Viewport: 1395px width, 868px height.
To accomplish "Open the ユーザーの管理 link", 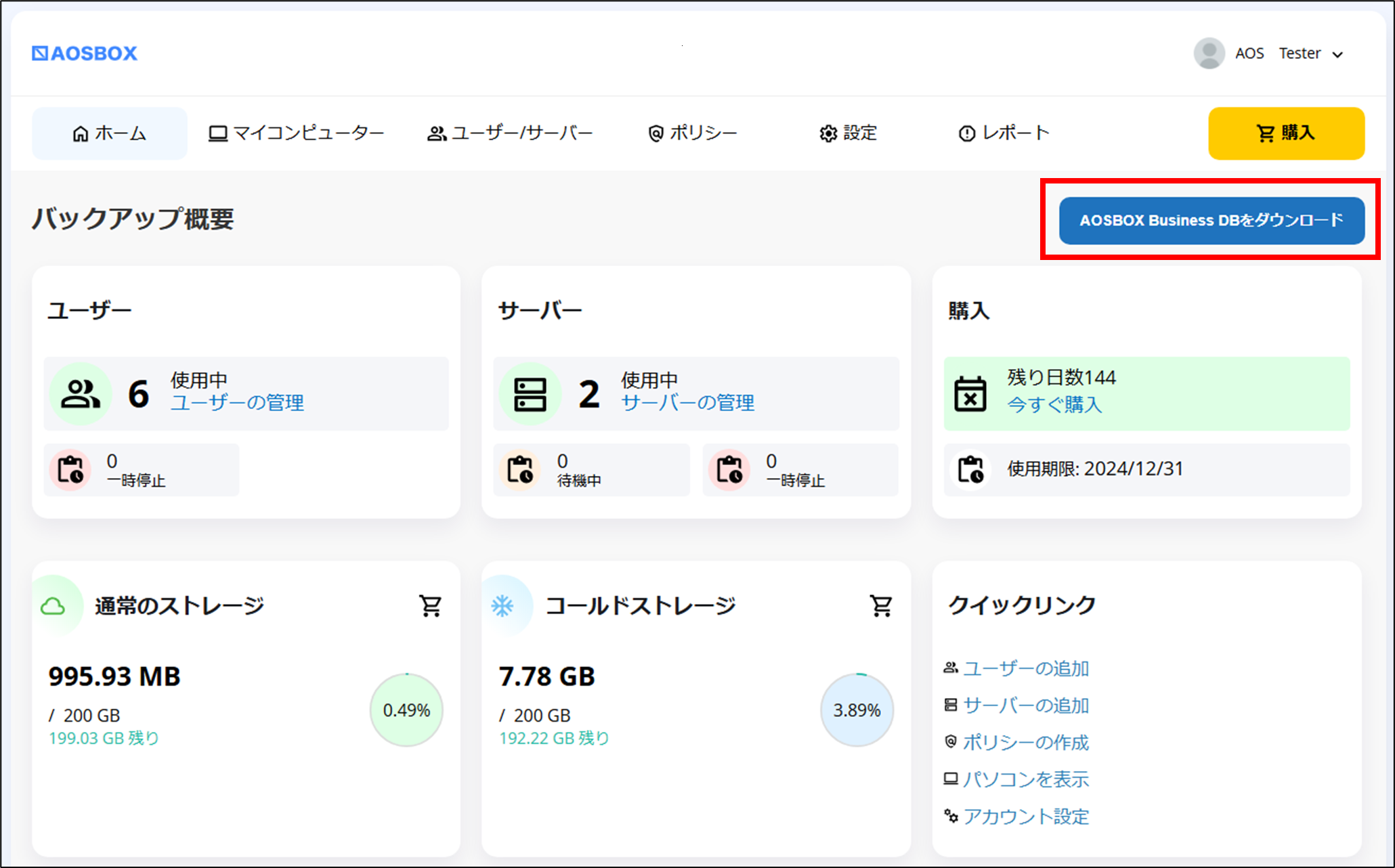I will click(x=237, y=404).
